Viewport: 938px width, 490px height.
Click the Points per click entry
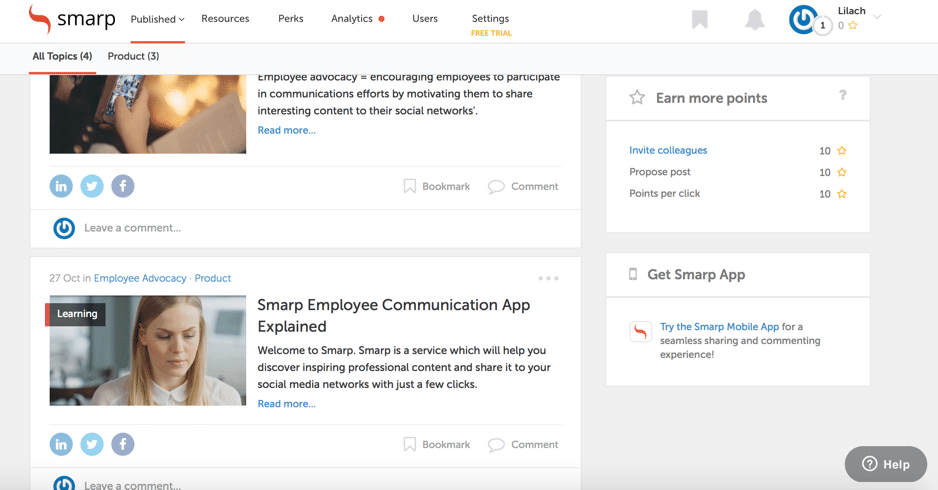click(664, 193)
